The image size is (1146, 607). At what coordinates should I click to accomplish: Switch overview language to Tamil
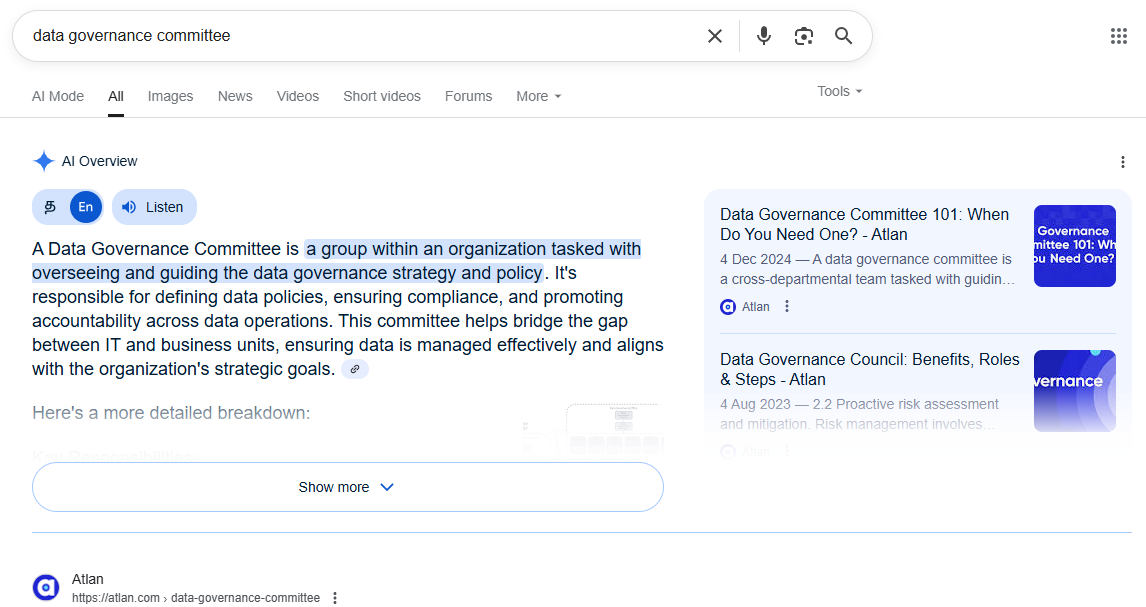[x=50, y=207]
